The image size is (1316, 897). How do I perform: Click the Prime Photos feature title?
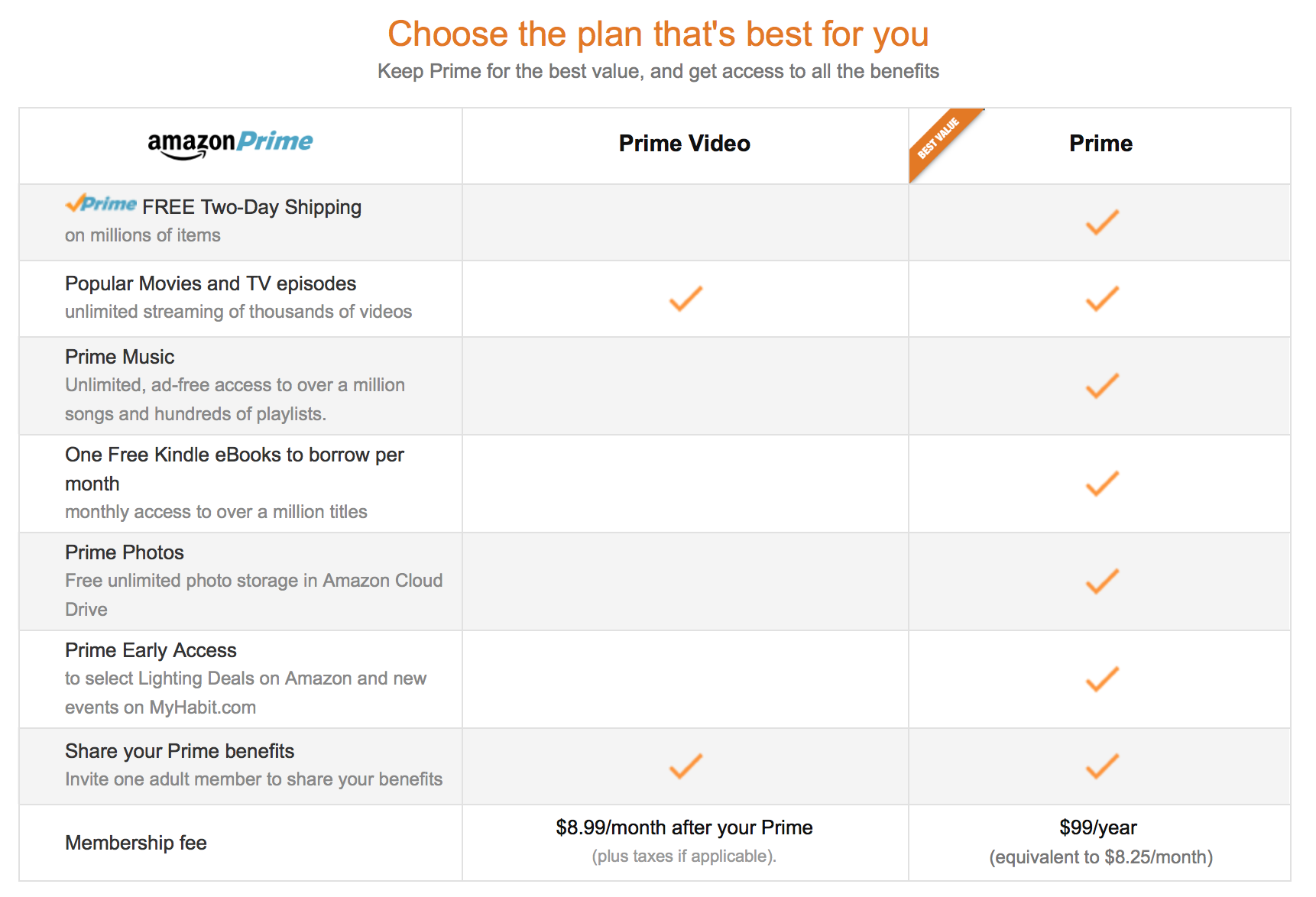coord(125,553)
